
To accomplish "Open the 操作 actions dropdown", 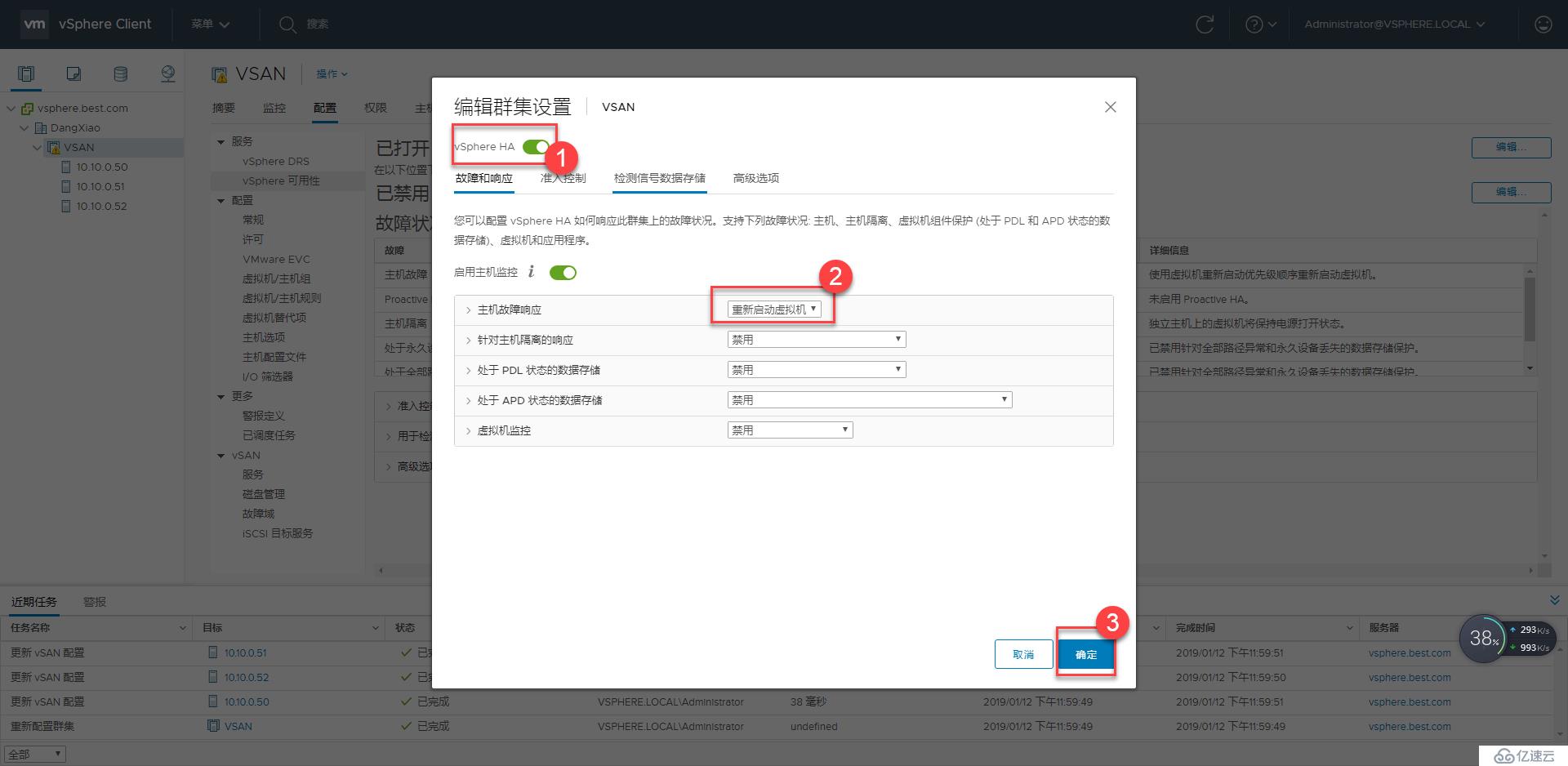I will click(332, 74).
